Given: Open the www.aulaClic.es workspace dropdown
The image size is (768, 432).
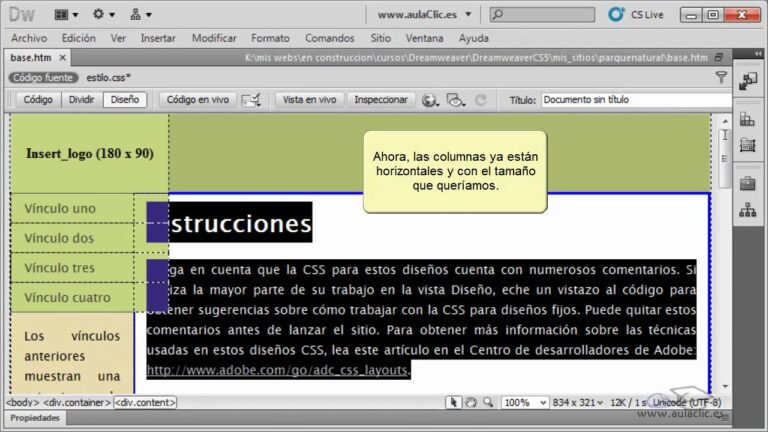Looking at the screenshot, I should [424, 15].
